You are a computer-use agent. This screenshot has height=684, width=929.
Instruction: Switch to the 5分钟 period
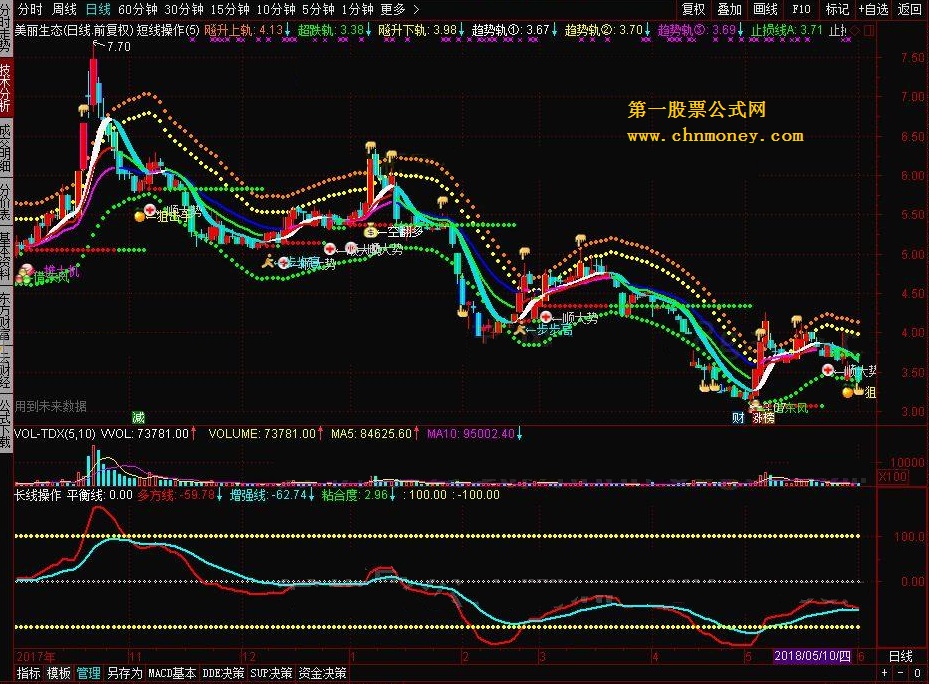pos(318,9)
